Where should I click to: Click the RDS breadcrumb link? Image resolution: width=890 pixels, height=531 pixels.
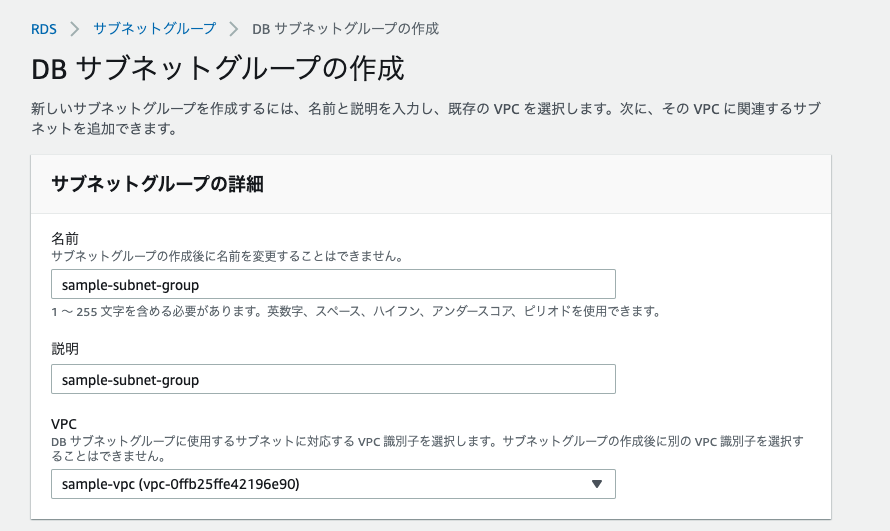point(43,28)
